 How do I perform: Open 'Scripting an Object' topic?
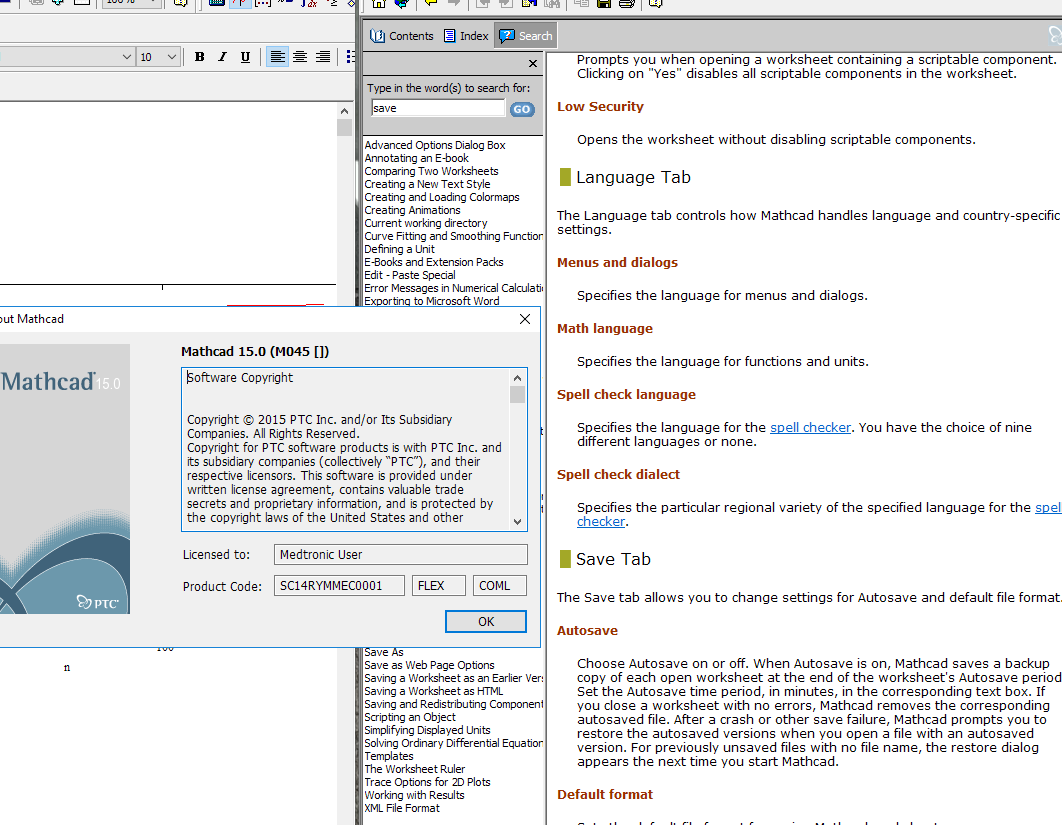(x=410, y=717)
